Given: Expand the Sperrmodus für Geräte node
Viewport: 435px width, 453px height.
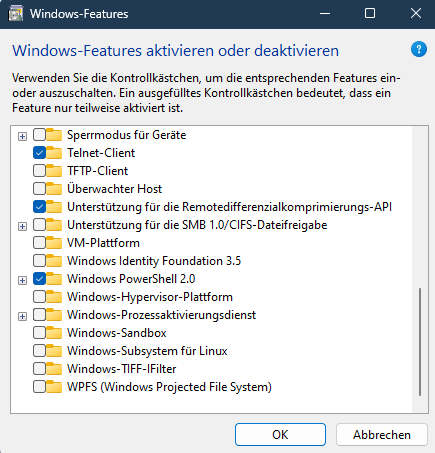Looking at the screenshot, I should point(22,136).
